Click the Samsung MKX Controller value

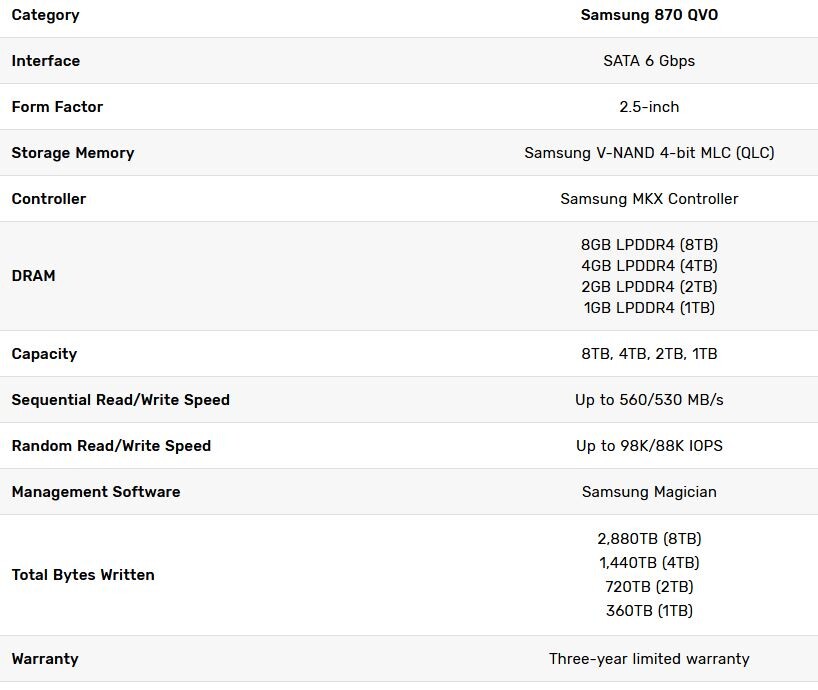click(x=649, y=199)
